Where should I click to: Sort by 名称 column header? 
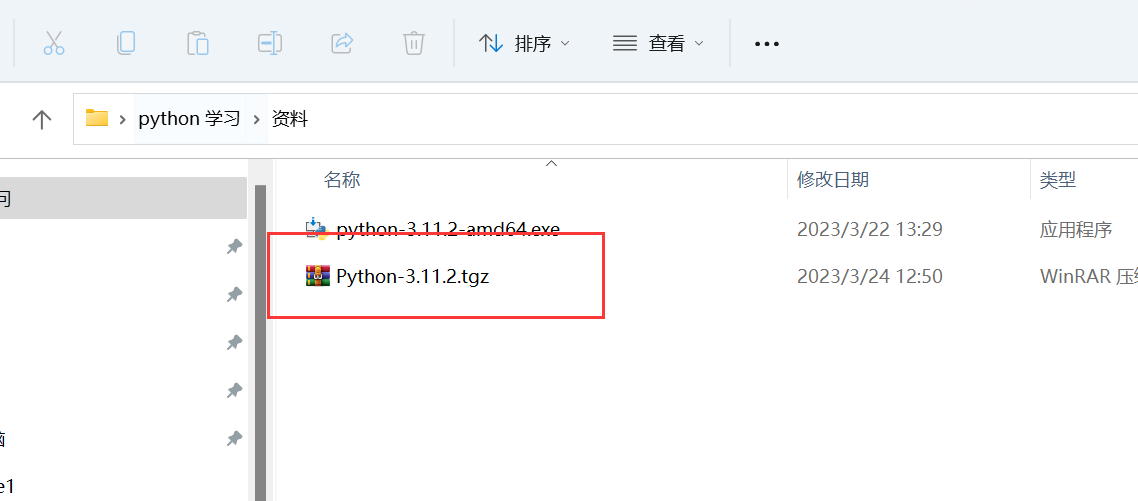click(x=342, y=180)
